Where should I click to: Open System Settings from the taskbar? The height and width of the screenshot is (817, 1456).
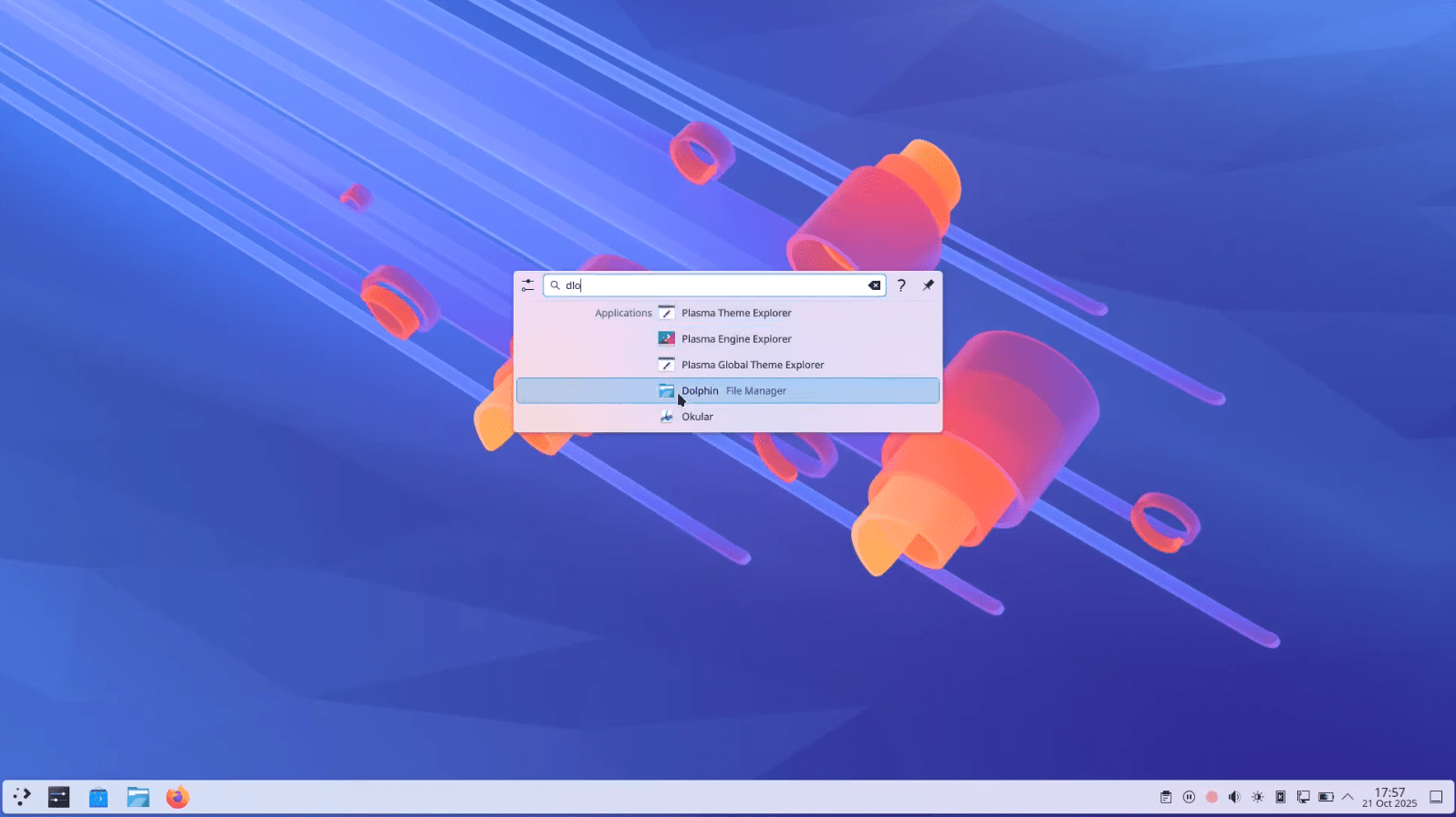[59, 797]
